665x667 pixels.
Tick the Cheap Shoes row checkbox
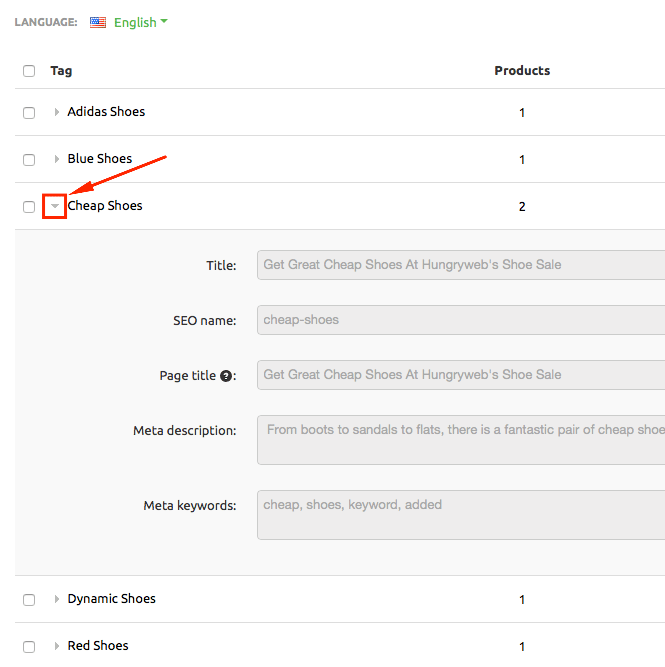[29, 207]
